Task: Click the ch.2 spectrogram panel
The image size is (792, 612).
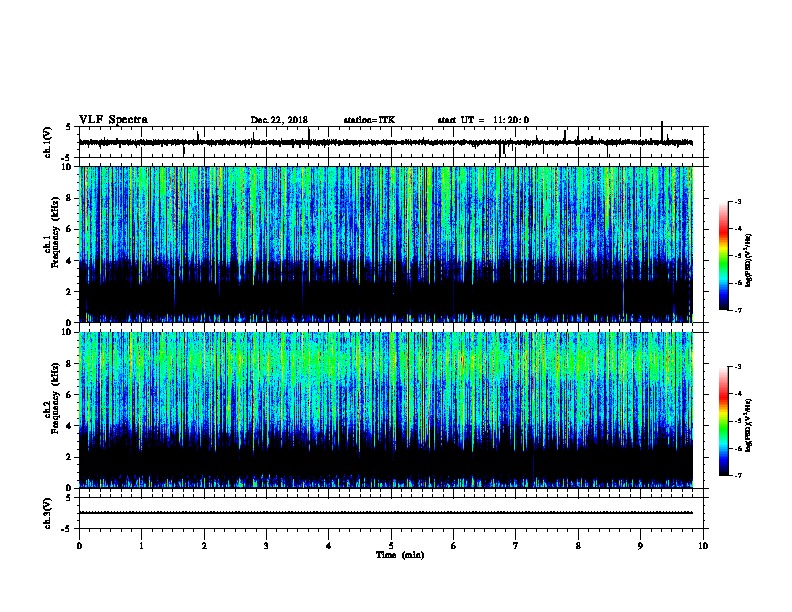Action: 386,410
